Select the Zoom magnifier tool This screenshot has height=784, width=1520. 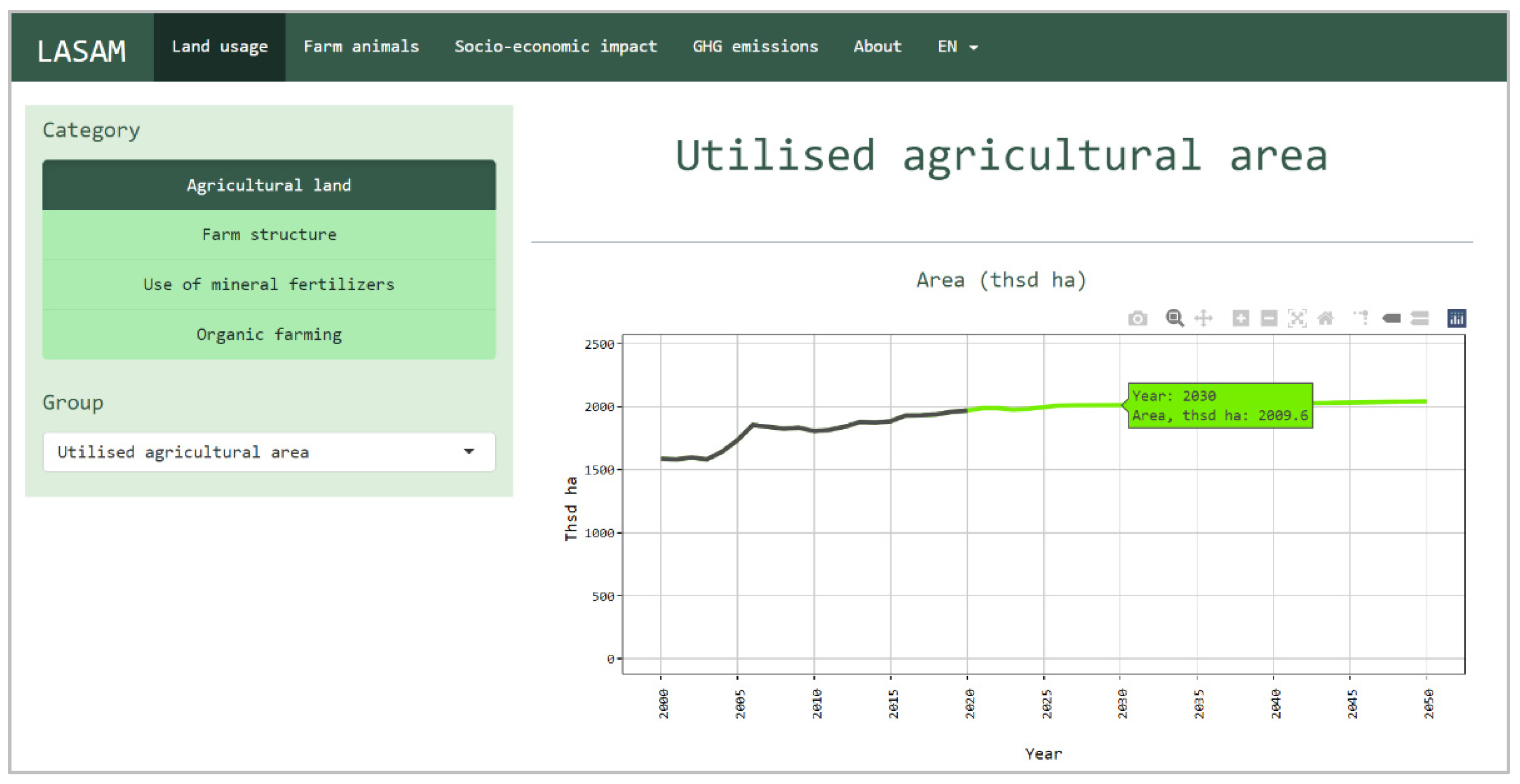point(1174,318)
